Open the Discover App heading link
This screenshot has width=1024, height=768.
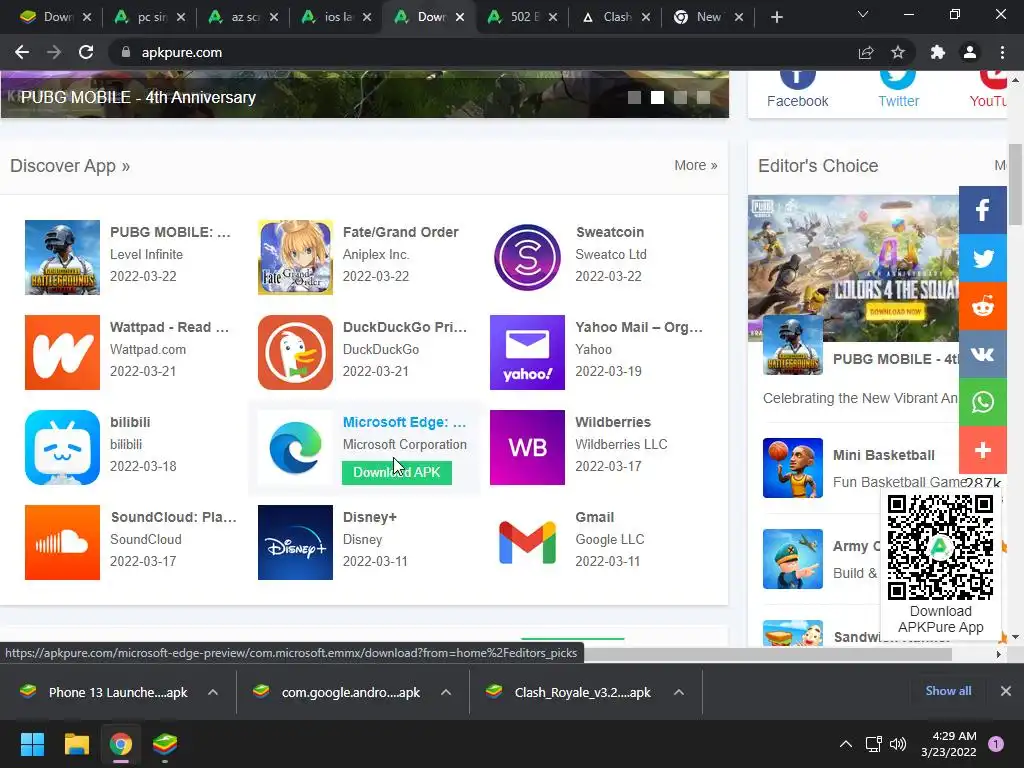(70, 166)
